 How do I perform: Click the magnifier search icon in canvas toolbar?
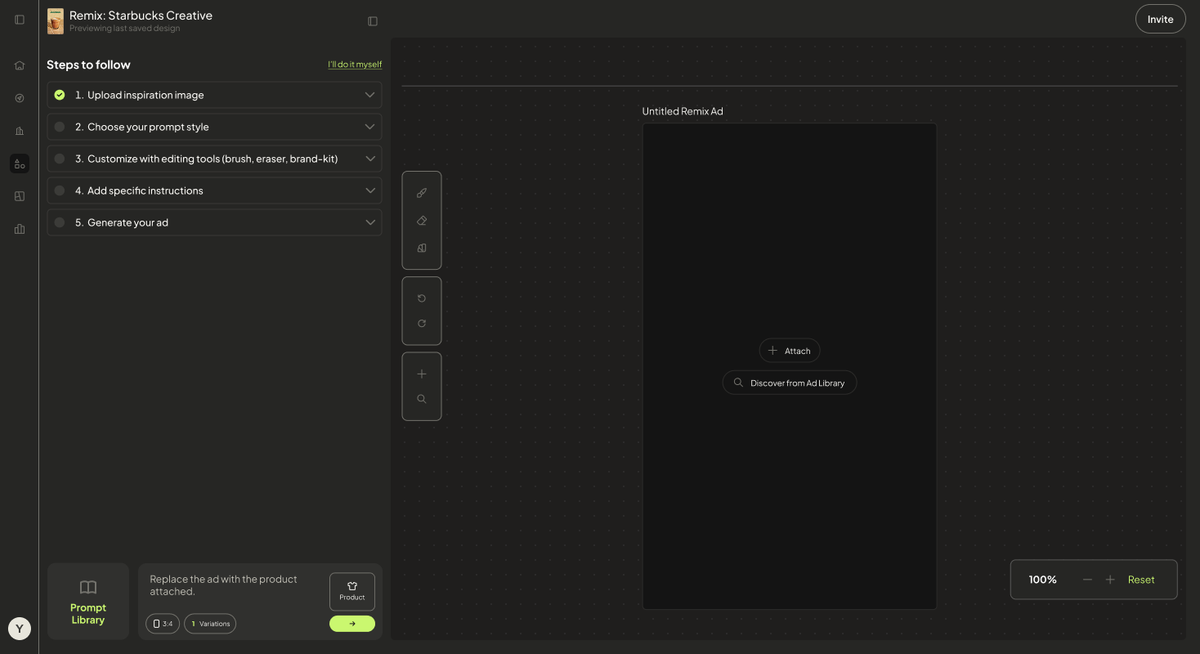tap(421, 399)
